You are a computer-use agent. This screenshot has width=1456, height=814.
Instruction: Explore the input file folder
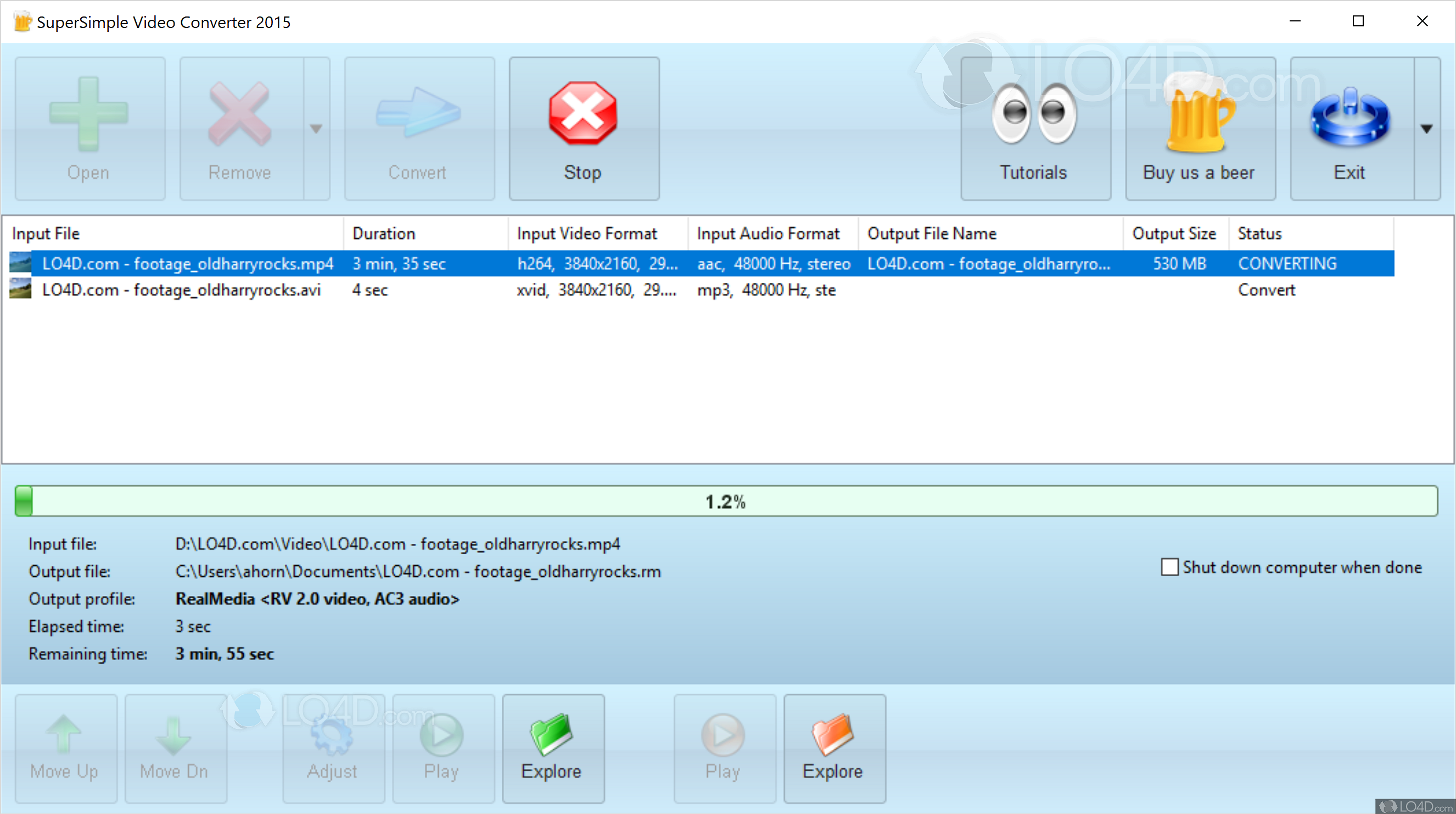[553, 749]
